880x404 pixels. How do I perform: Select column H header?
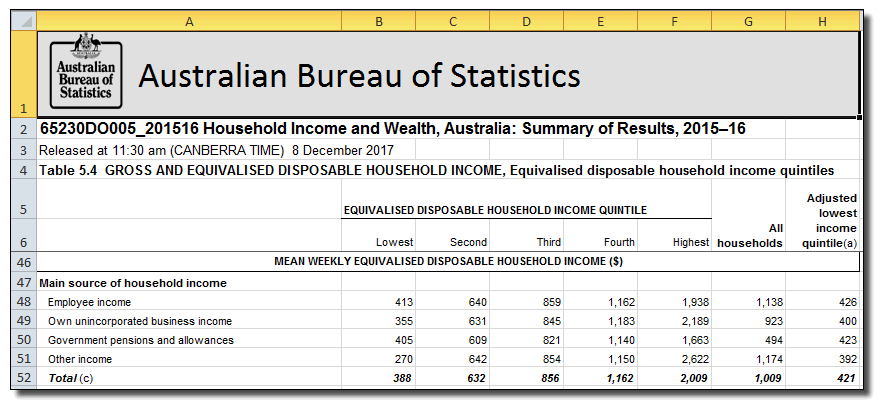tap(822, 20)
